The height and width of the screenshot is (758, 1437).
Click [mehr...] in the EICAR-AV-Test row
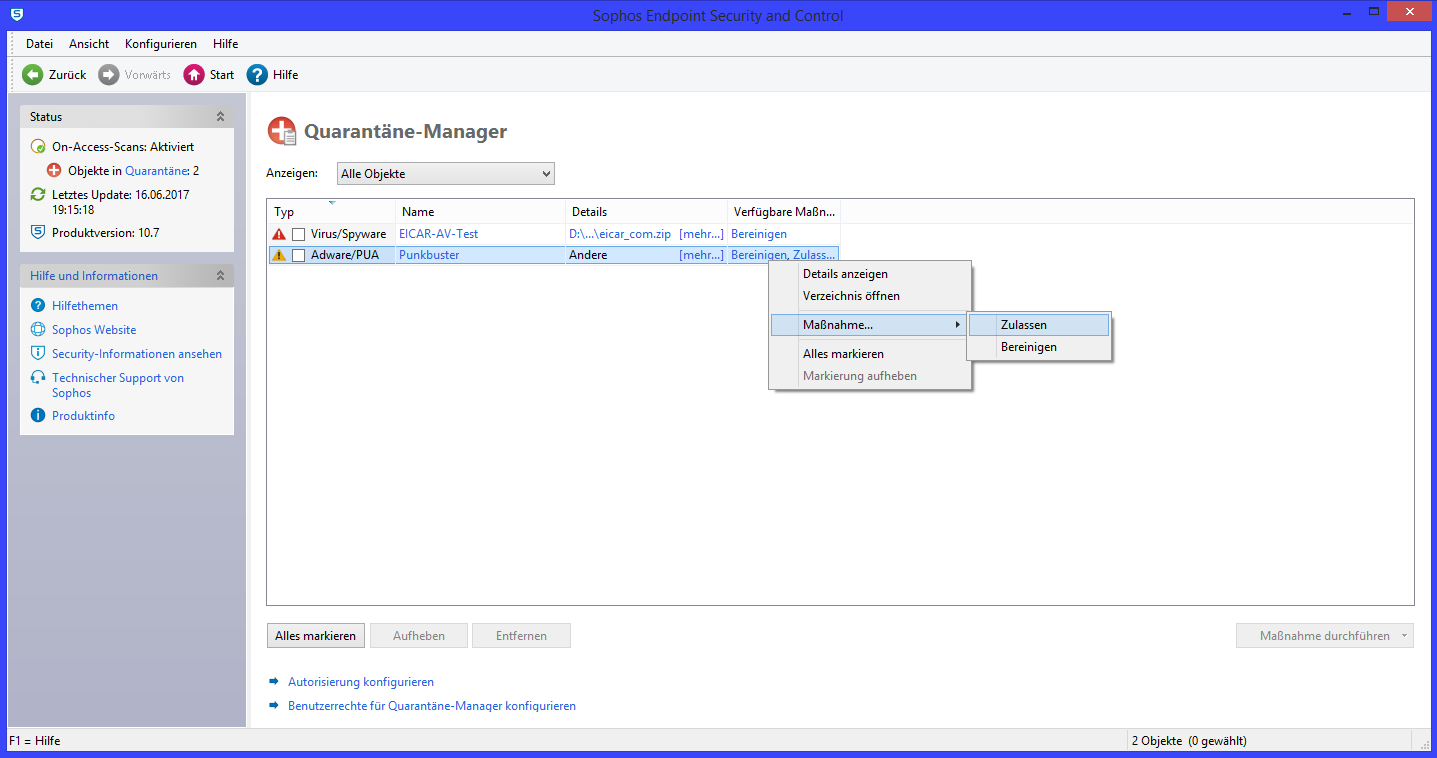click(701, 234)
